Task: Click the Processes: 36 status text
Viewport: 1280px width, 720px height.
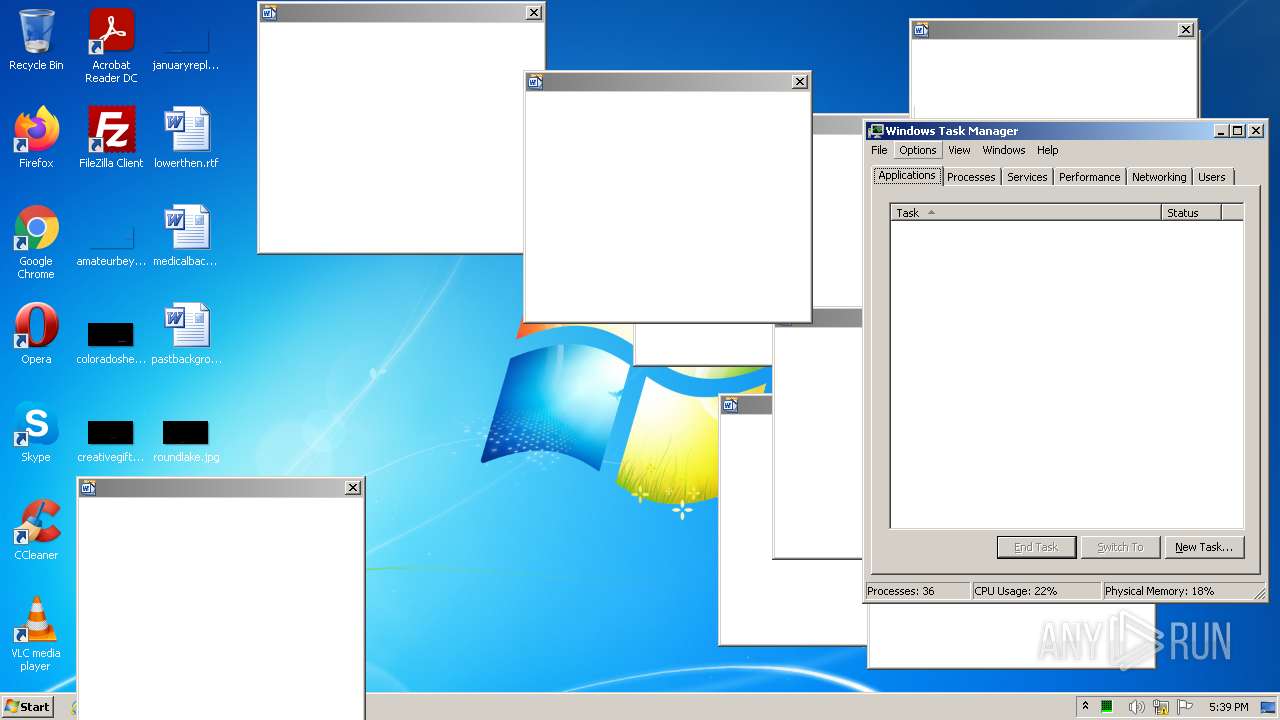Action: tap(901, 591)
